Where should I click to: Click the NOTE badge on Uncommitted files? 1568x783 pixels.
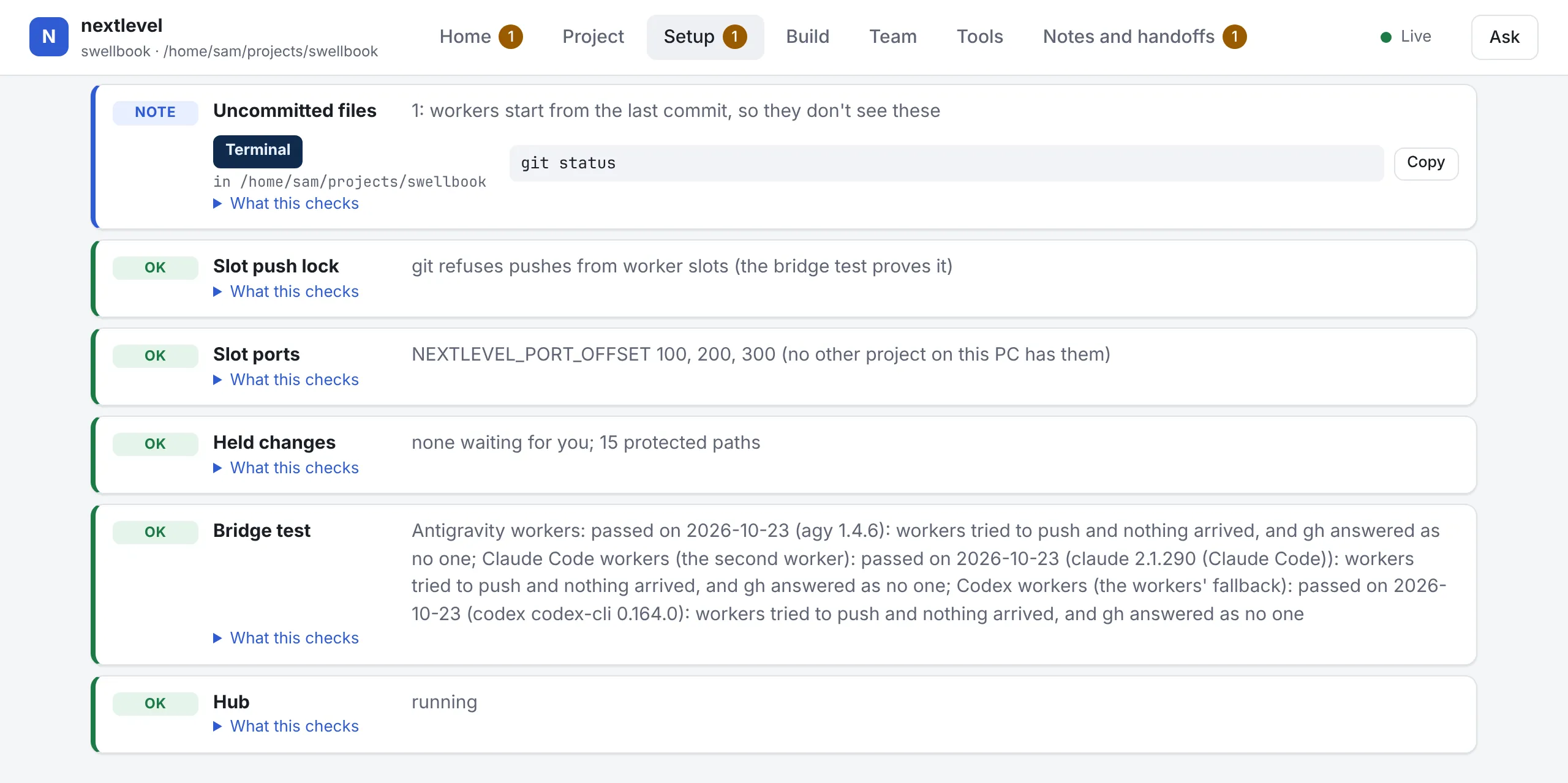tap(155, 113)
